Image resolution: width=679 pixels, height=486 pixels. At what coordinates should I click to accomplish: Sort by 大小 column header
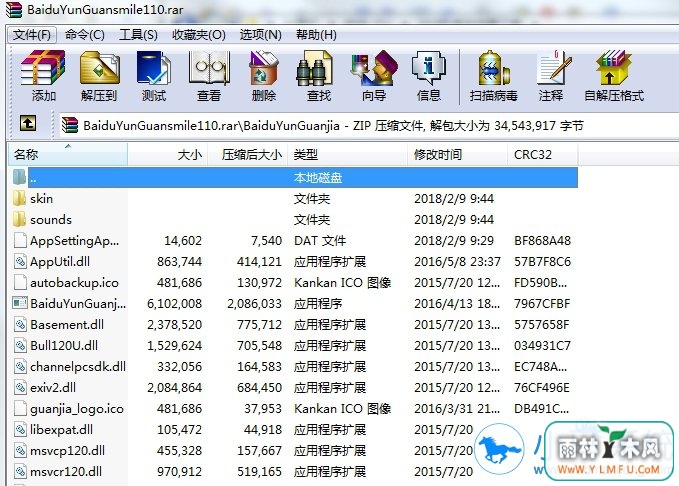[168, 155]
